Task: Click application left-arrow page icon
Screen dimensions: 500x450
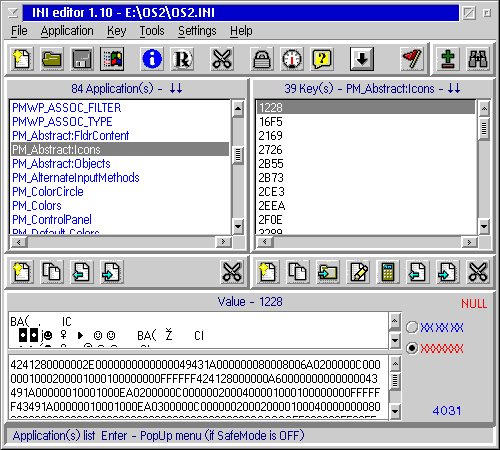Action: [82, 272]
